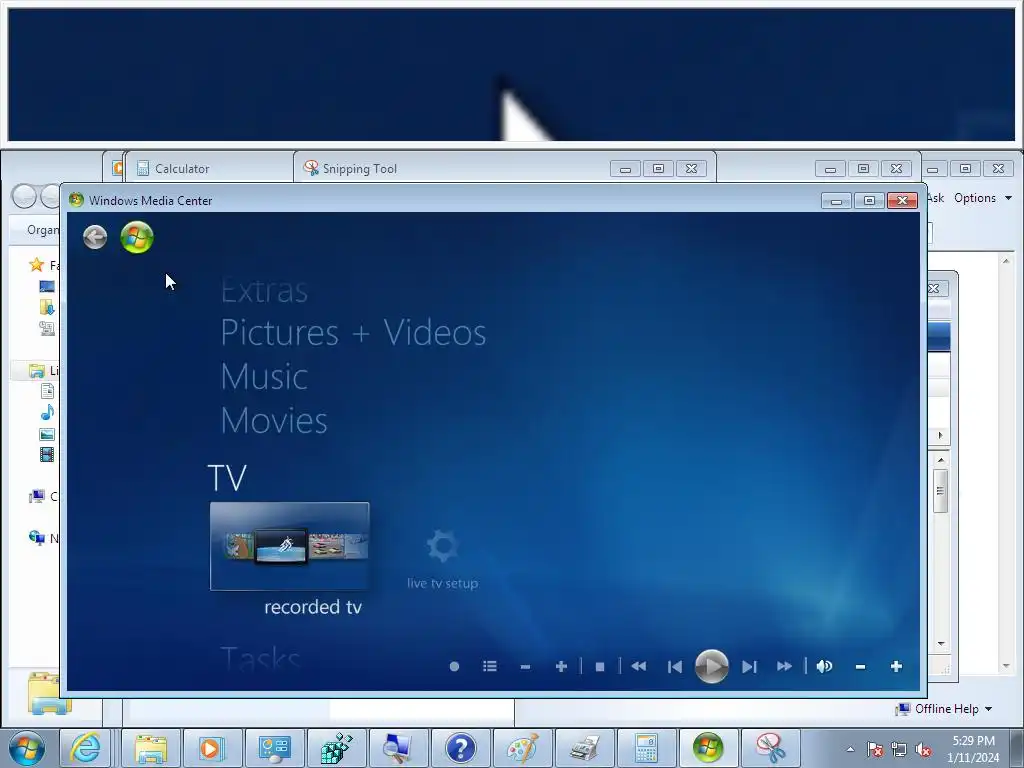Image resolution: width=1024 pixels, height=768 pixels.
Task: Lower volume with the minus button
Action: (860, 667)
